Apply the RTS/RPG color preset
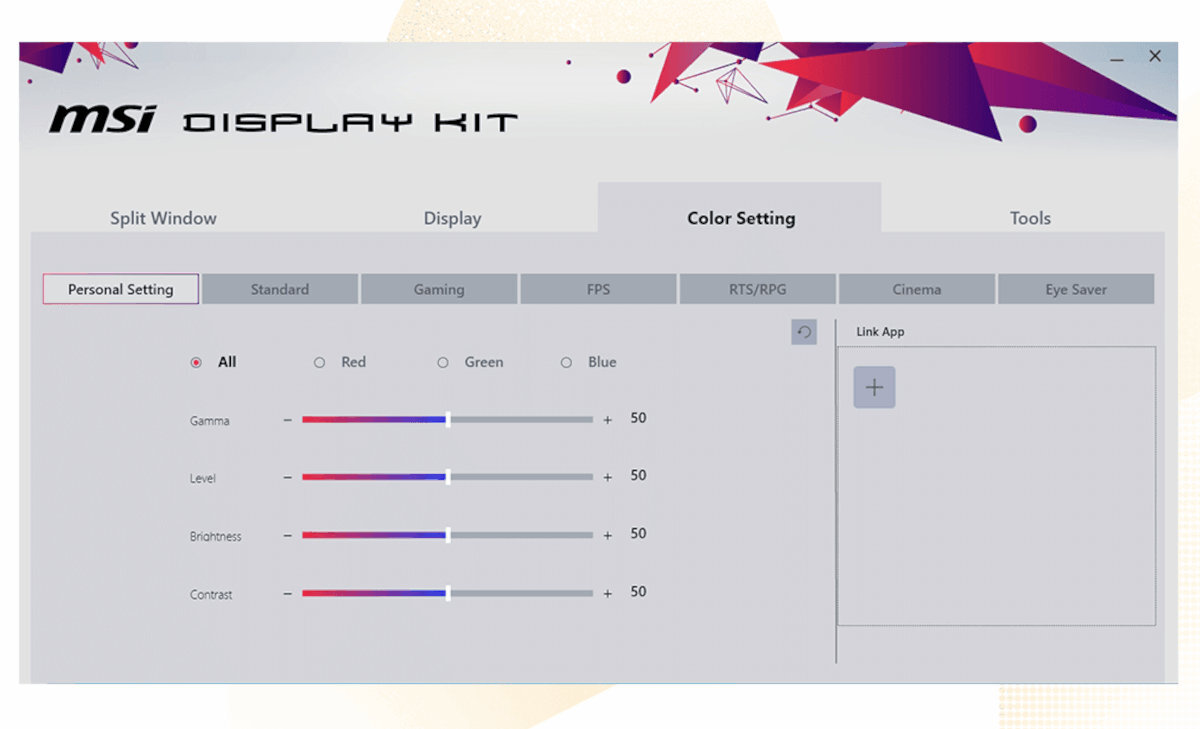1200x729 pixels. click(757, 289)
